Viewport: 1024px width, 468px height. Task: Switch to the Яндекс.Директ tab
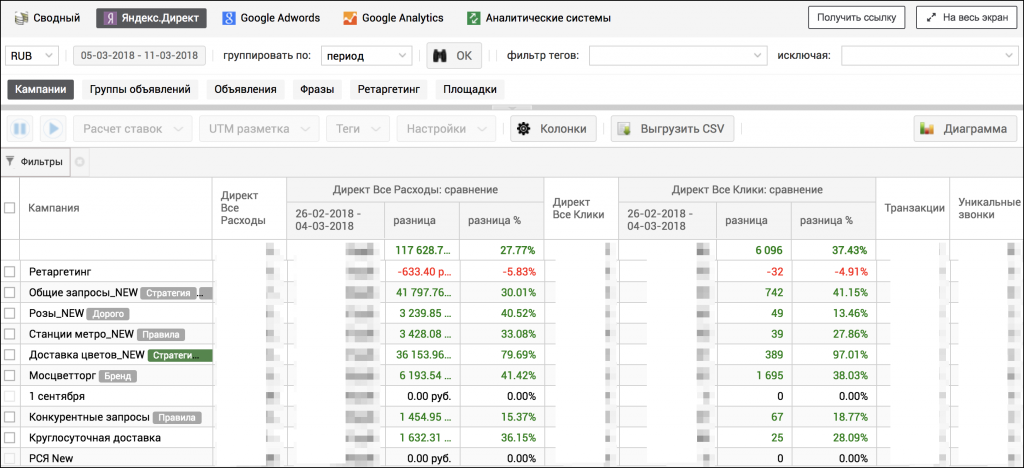coord(151,18)
